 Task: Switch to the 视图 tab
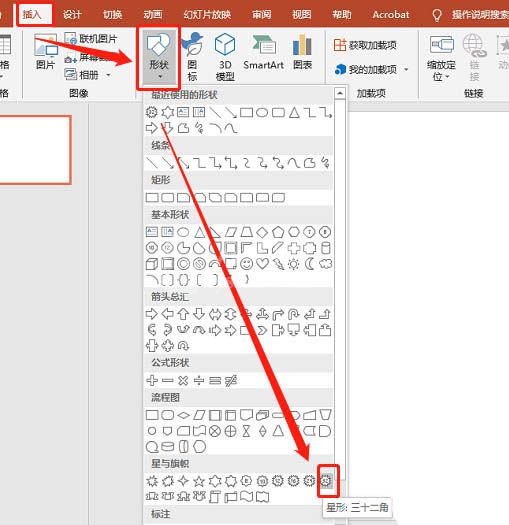301,15
